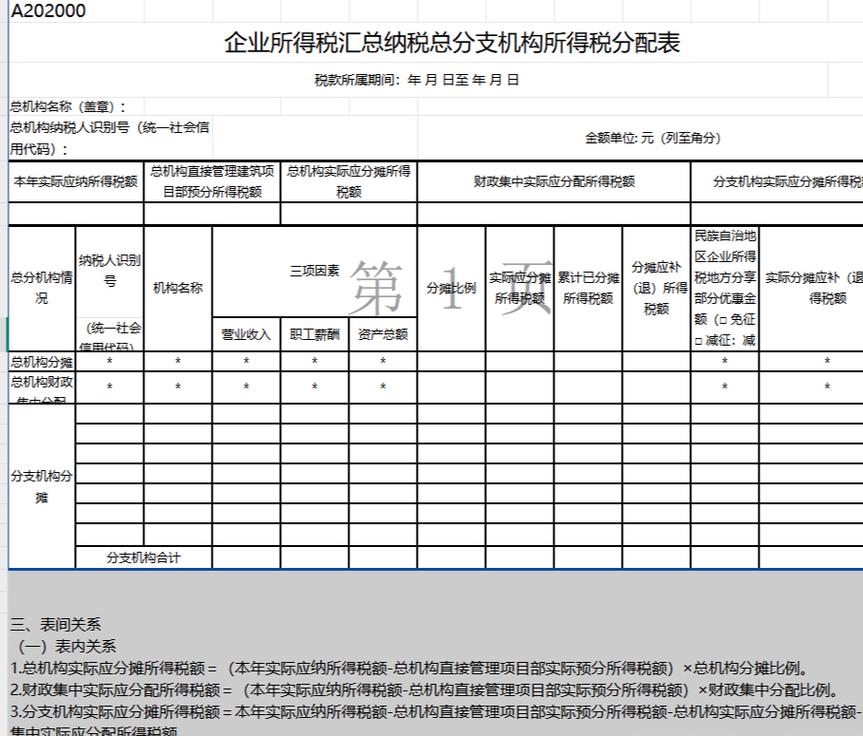Select 资产总额 column header
The image size is (863, 736).
[383, 334]
